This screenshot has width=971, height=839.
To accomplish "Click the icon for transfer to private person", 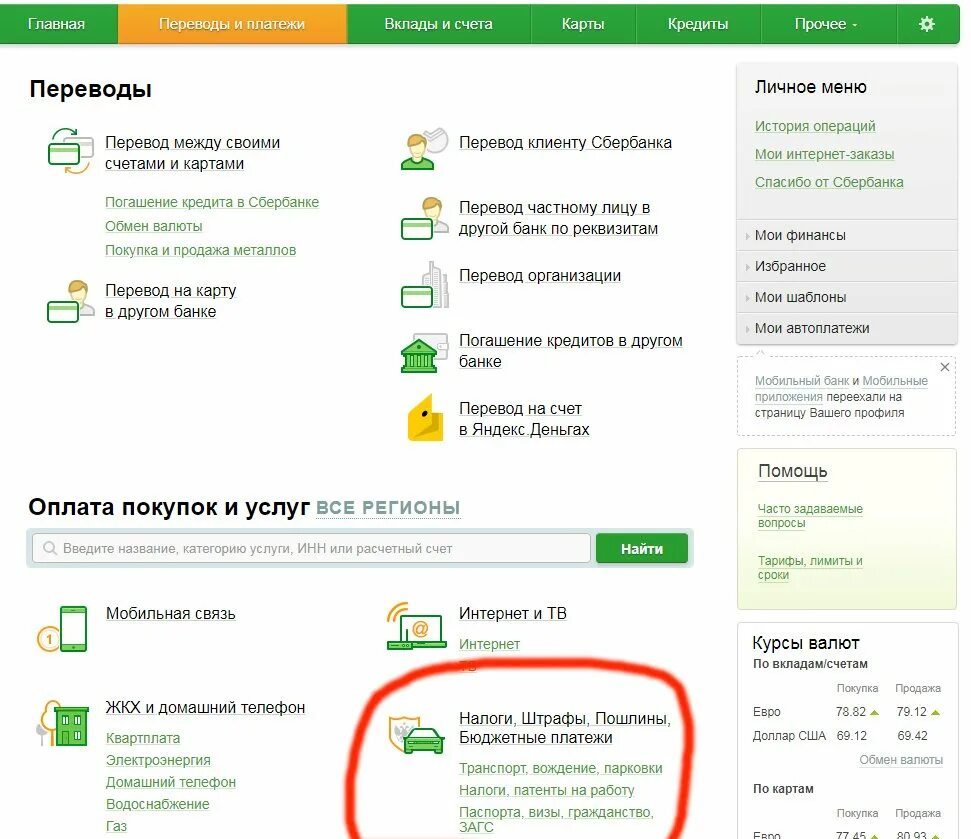I will (424, 218).
